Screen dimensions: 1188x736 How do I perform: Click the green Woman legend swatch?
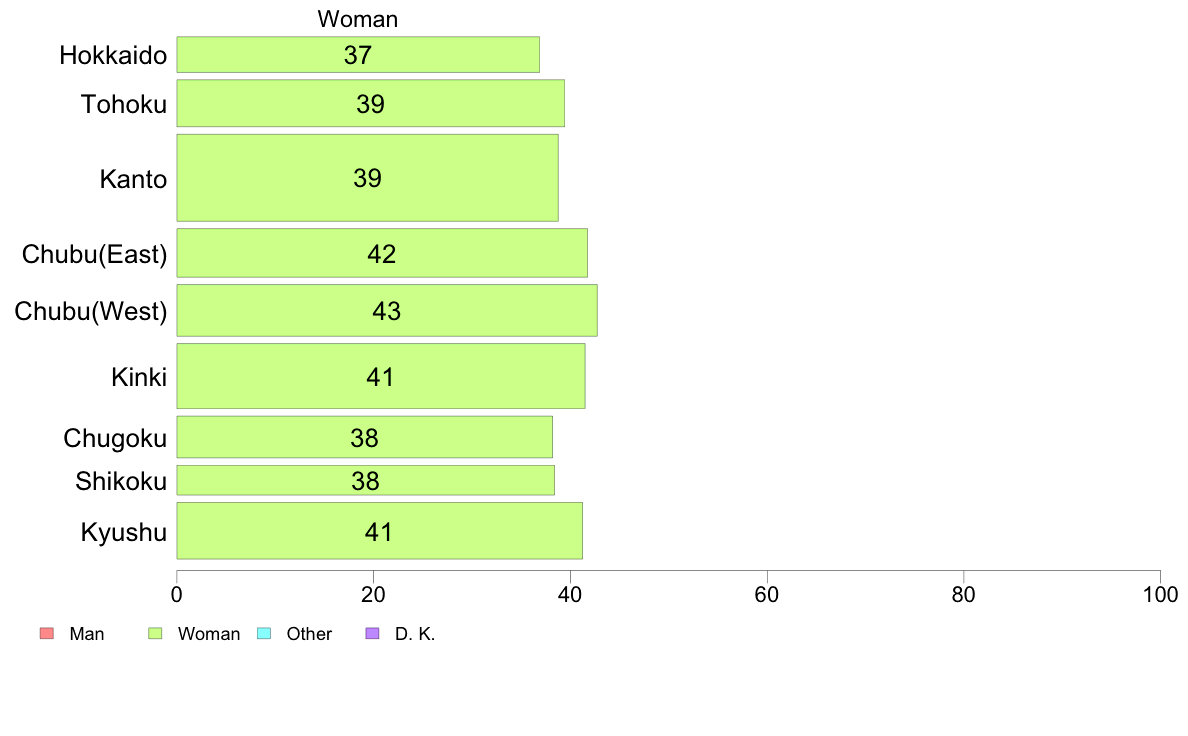pos(155,633)
